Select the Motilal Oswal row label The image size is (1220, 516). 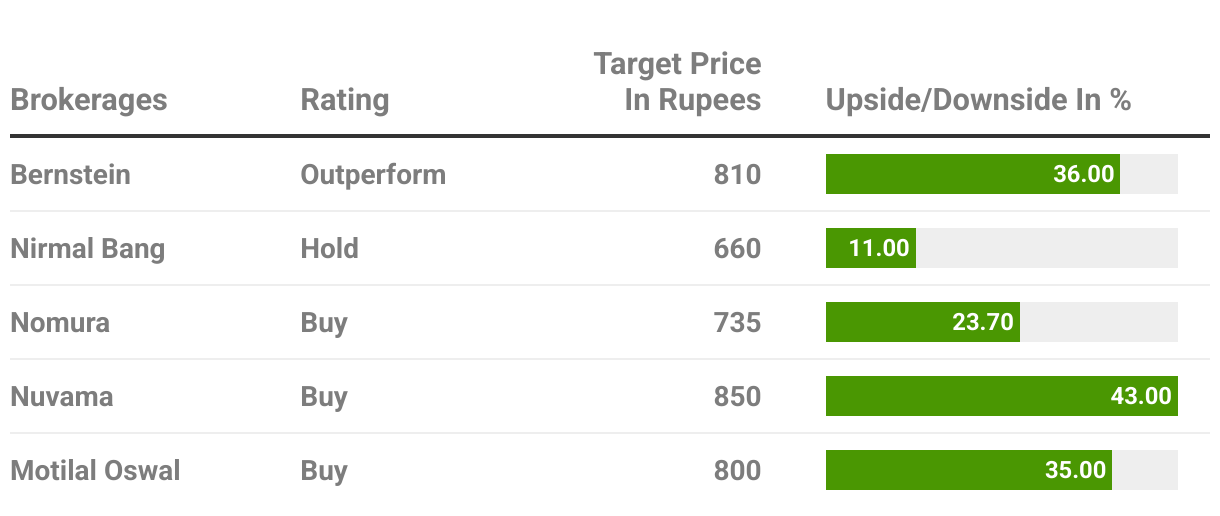click(x=96, y=470)
